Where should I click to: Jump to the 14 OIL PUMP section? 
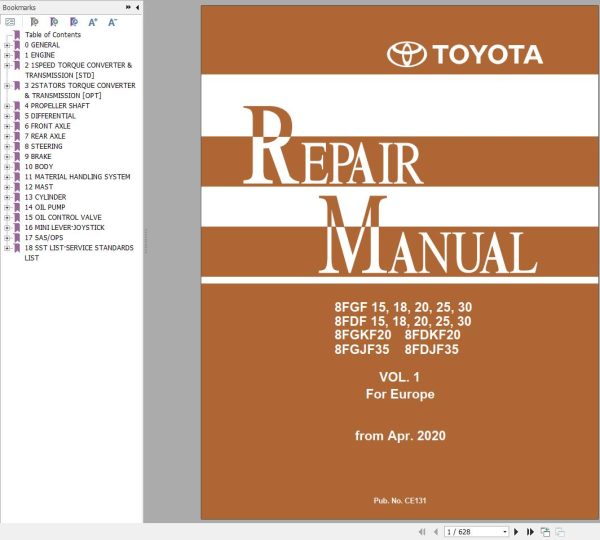[x=46, y=207]
